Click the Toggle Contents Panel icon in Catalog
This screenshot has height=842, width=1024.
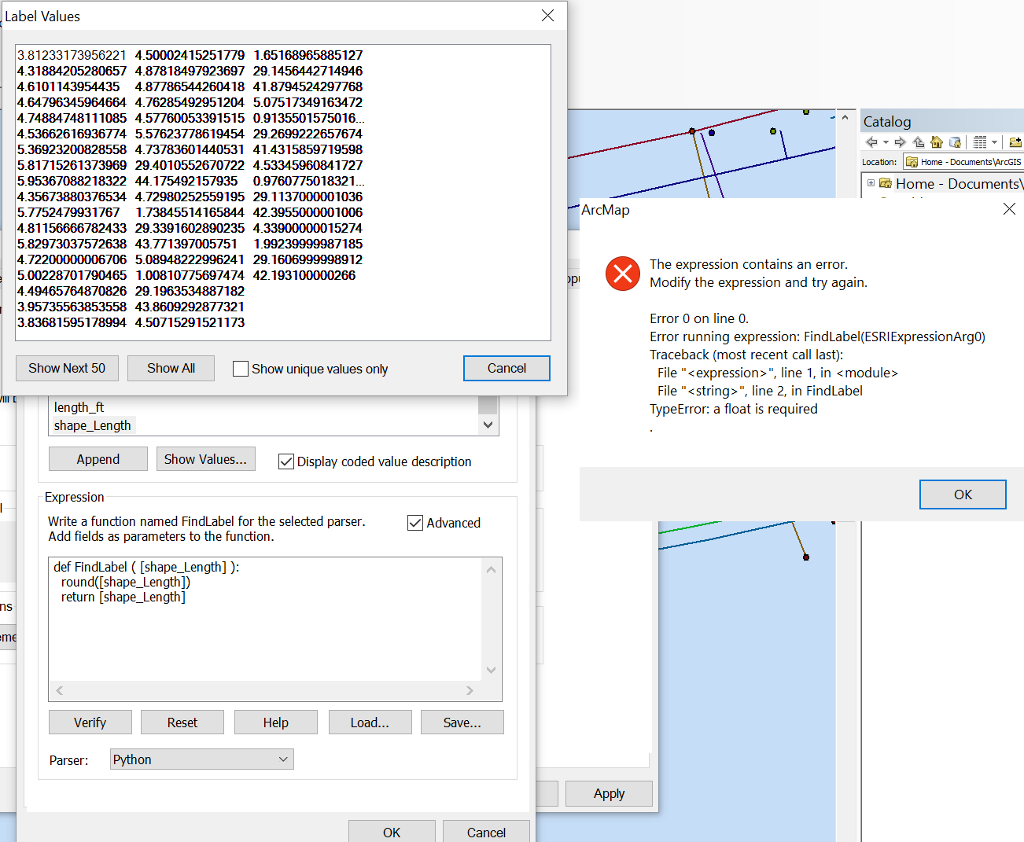pyautogui.click(x=980, y=141)
